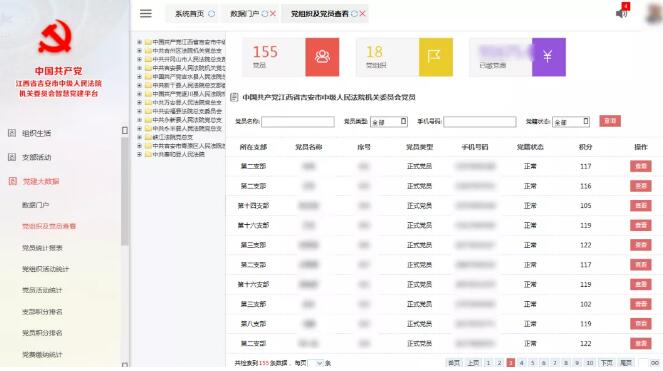This screenshot has height=371, width=663.
Task: Refresh the 系统首页 tab via its circle icon
Action: (x=211, y=14)
